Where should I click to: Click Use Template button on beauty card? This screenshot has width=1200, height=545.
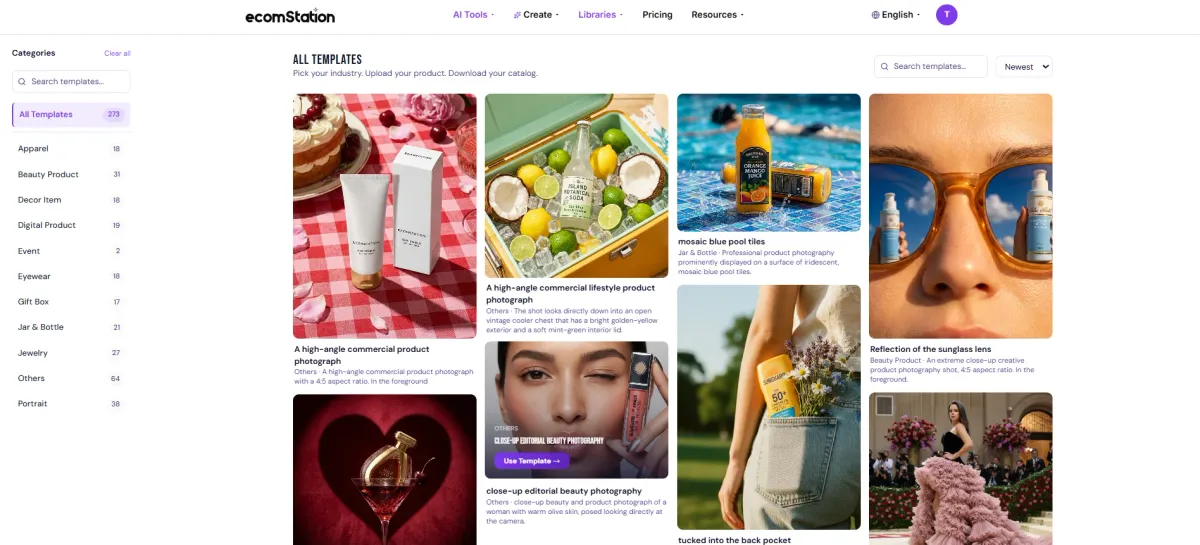[531, 461]
